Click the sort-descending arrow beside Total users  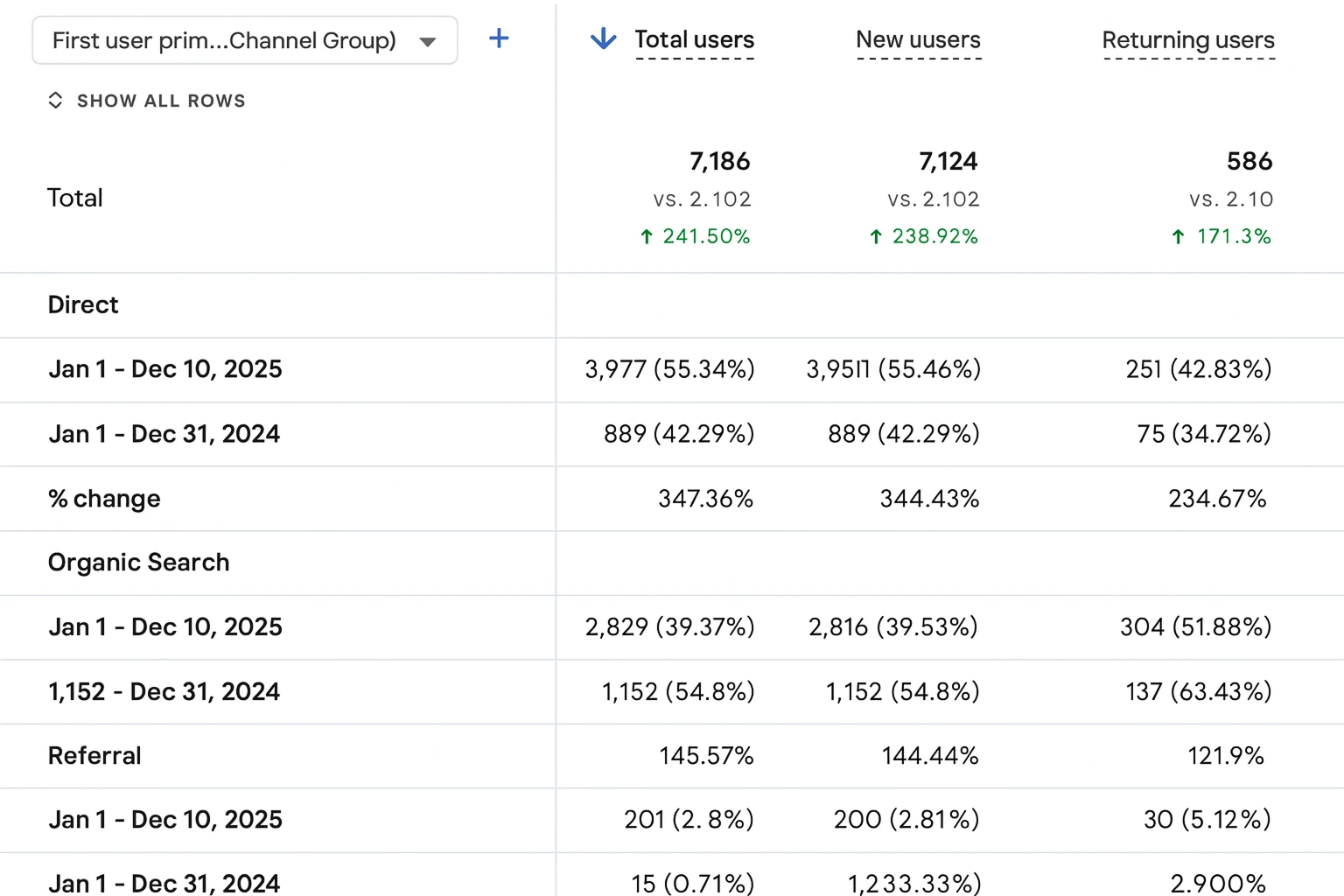pyautogui.click(x=604, y=38)
